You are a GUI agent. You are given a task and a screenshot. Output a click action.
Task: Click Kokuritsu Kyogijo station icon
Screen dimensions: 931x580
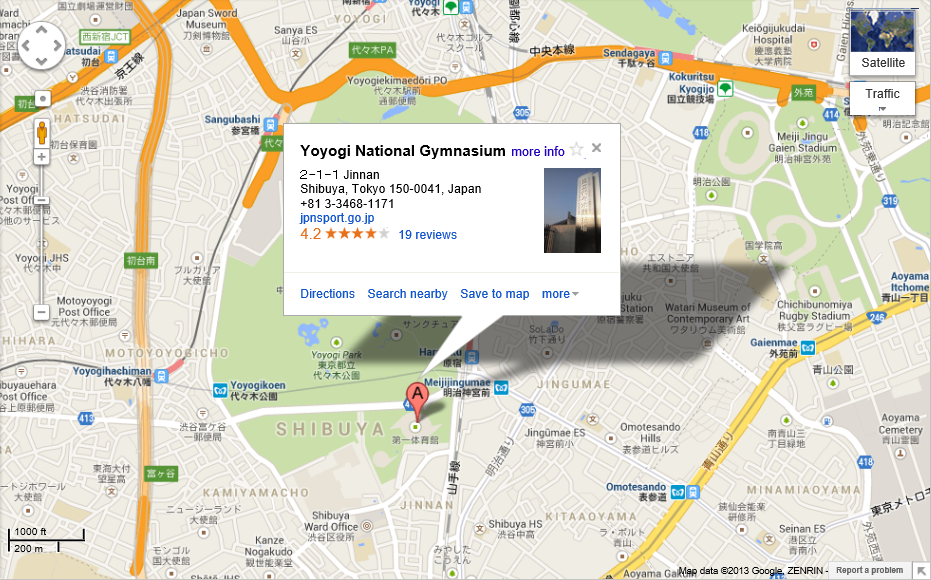(x=725, y=89)
